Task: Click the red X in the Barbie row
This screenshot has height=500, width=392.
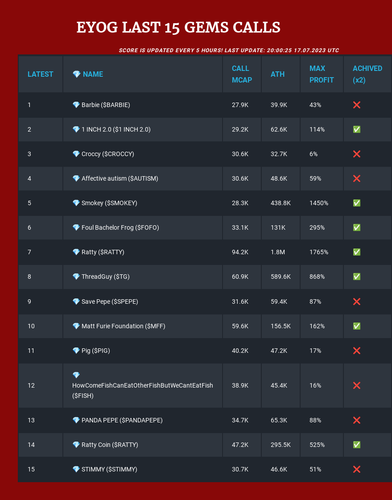Action: [x=356, y=105]
